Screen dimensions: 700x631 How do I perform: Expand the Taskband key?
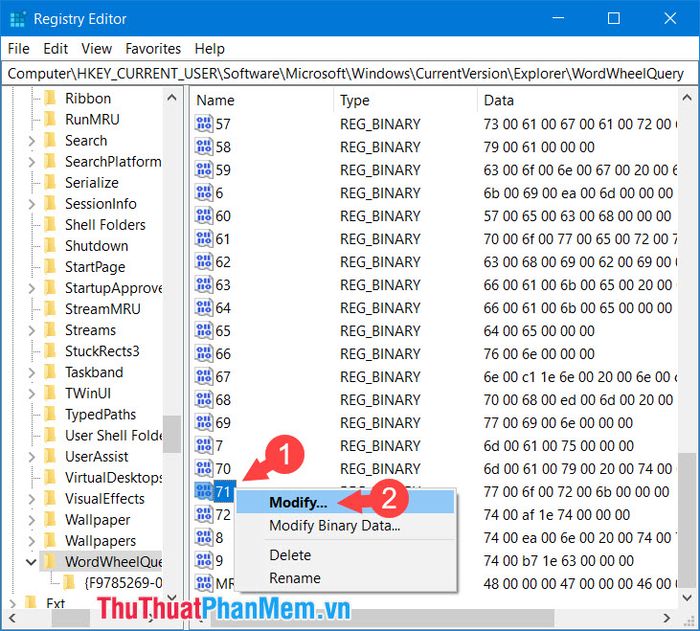pyautogui.click(x=31, y=372)
